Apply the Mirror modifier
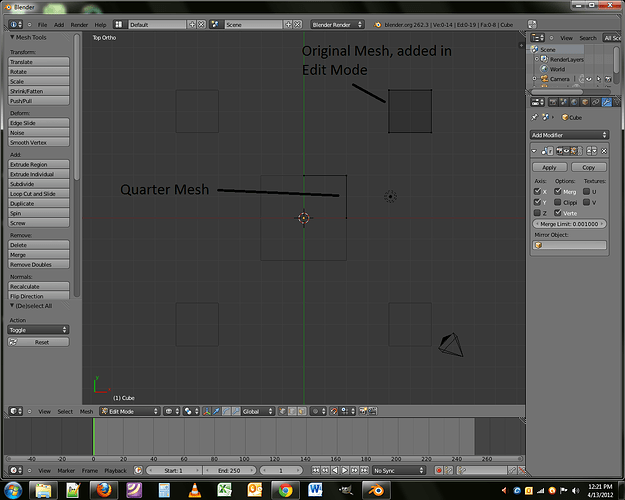Screen dimensions: 625x500 [549, 167]
